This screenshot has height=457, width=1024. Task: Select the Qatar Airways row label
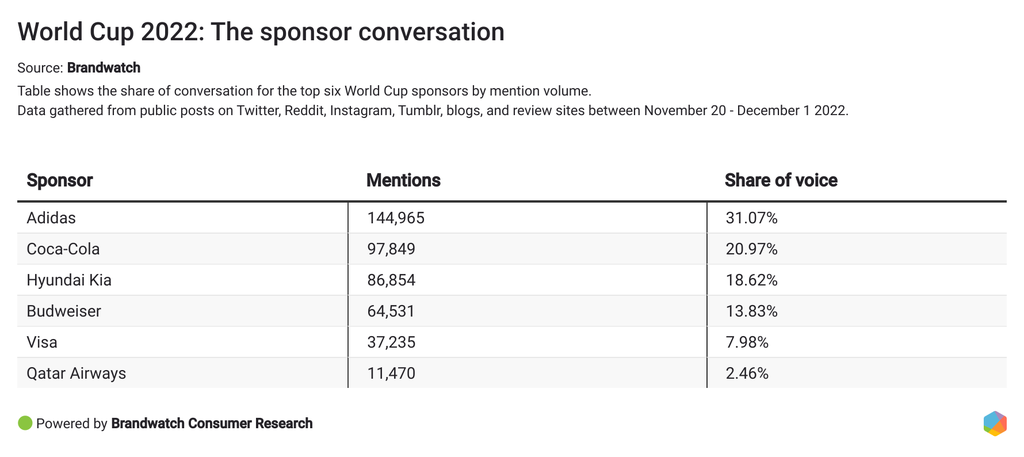[77, 373]
